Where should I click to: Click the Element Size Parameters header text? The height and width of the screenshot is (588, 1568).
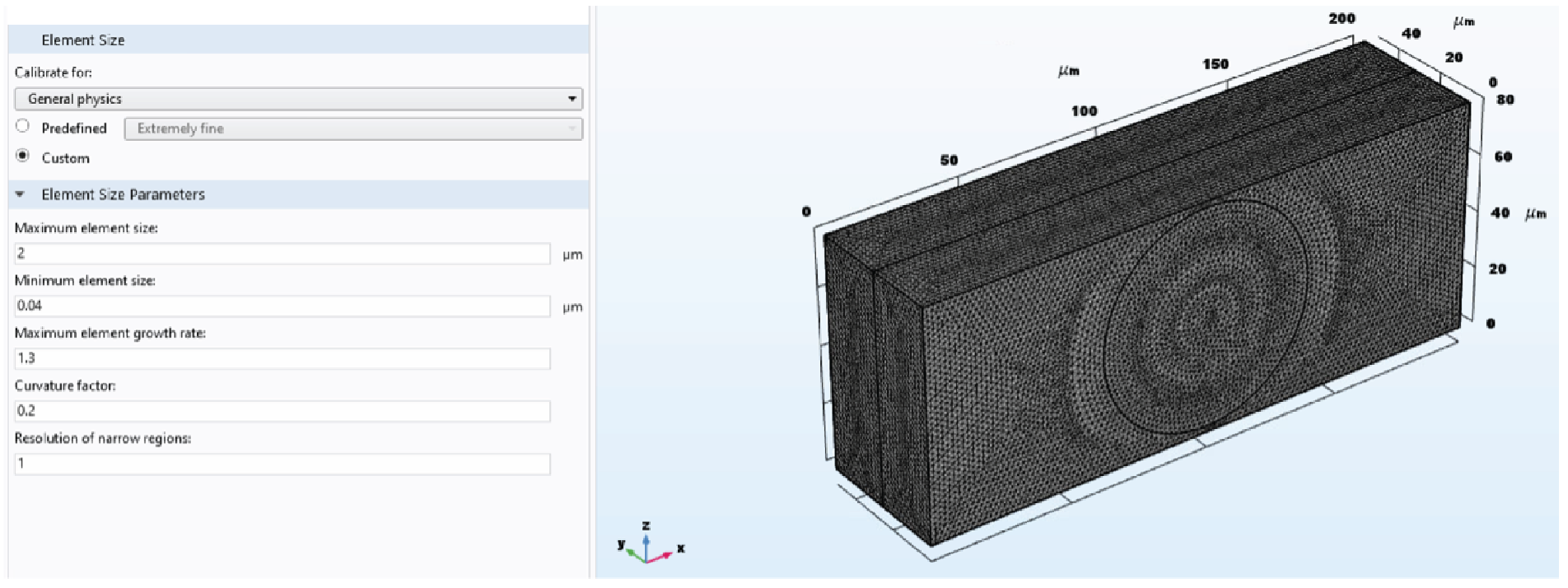[x=124, y=194]
